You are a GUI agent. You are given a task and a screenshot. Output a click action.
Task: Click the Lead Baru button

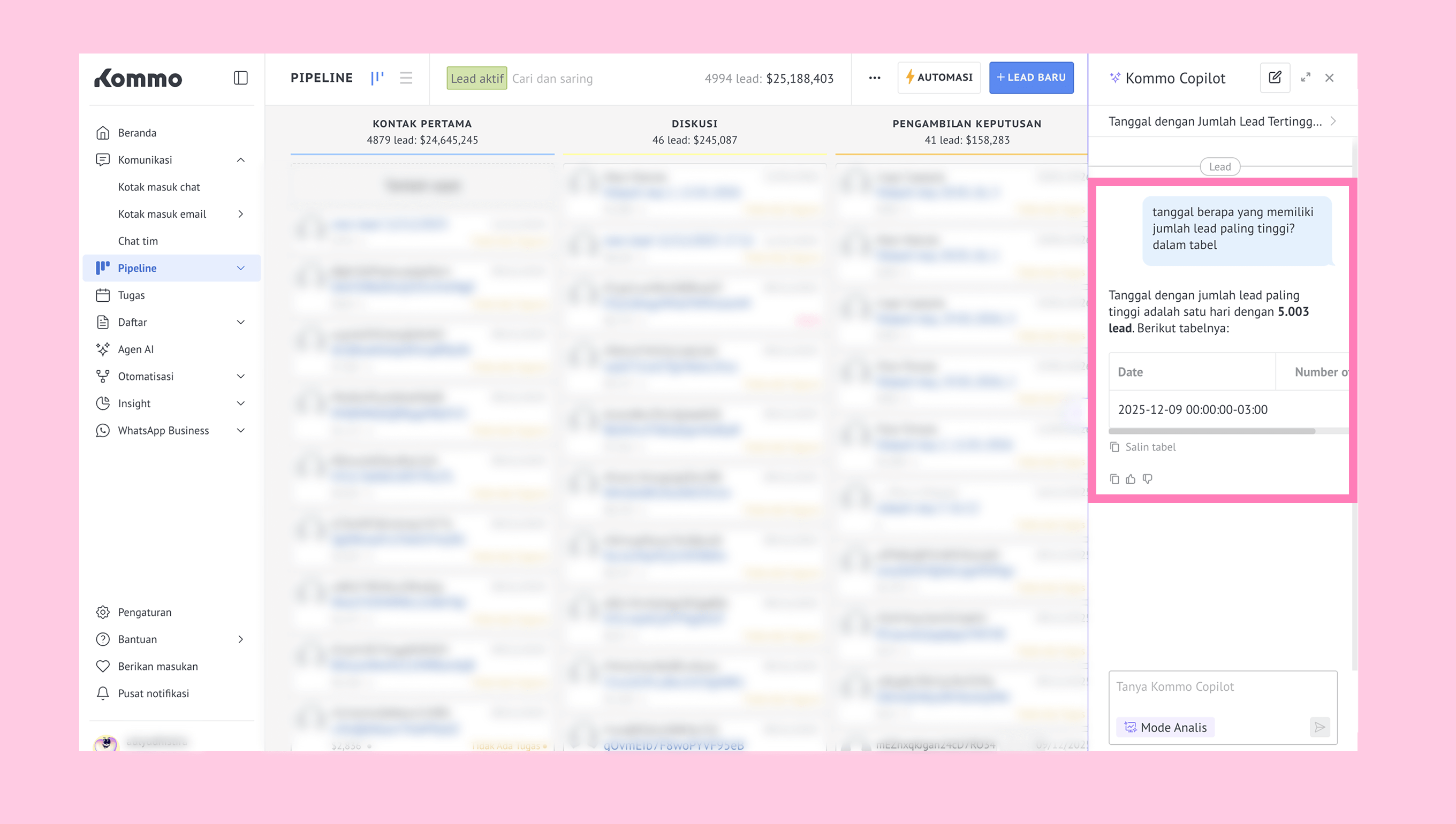1031,78
